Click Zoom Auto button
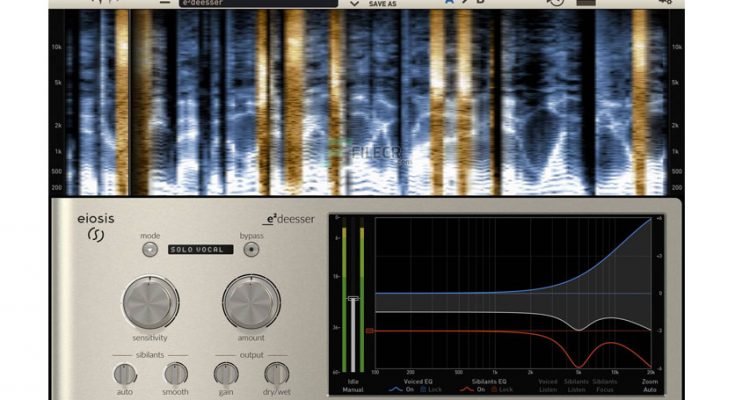The image size is (735, 400). (x=650, y=385)
